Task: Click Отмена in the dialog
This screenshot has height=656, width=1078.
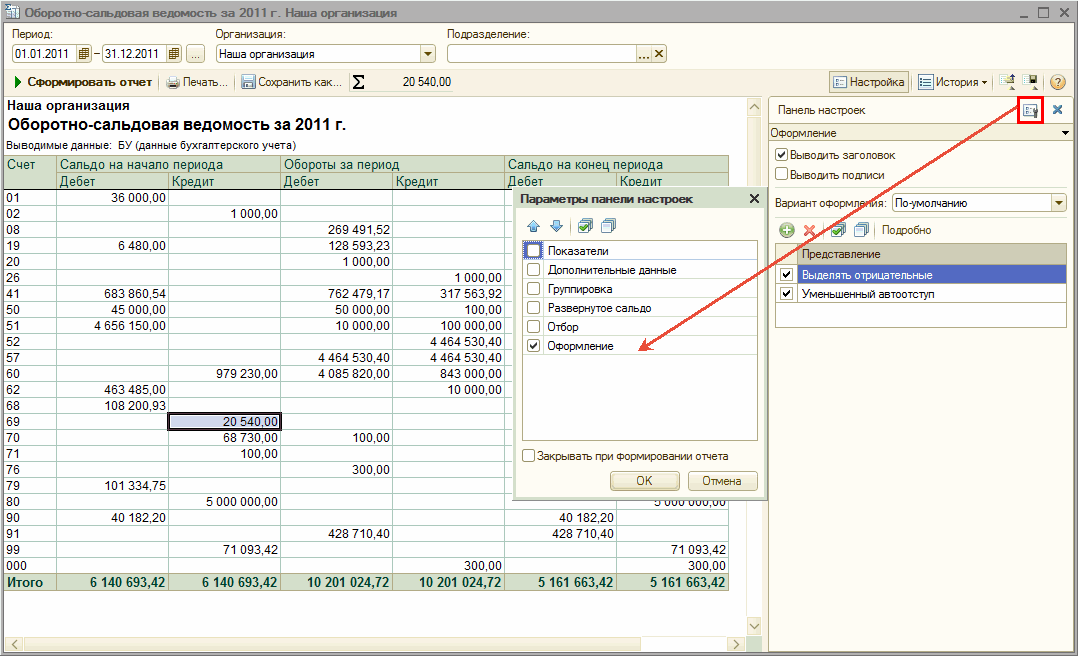Action: pos(722,481)
